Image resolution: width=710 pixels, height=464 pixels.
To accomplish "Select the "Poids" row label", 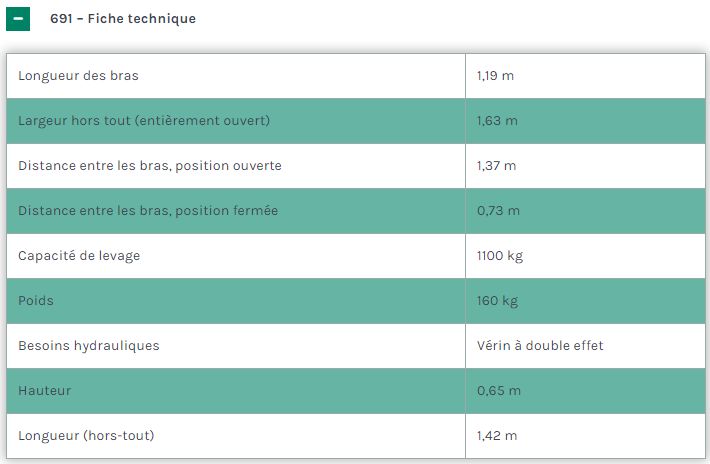I will pos(36,301).
